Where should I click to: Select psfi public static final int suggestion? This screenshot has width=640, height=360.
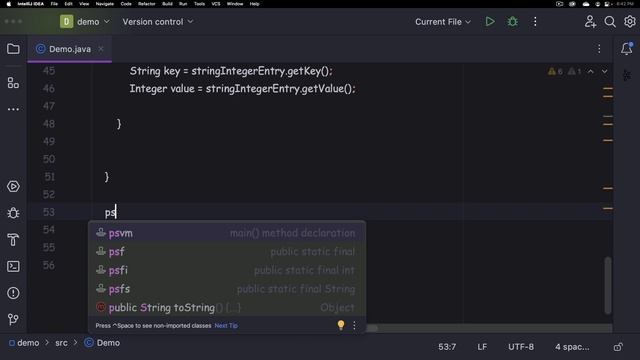[227, 270]
